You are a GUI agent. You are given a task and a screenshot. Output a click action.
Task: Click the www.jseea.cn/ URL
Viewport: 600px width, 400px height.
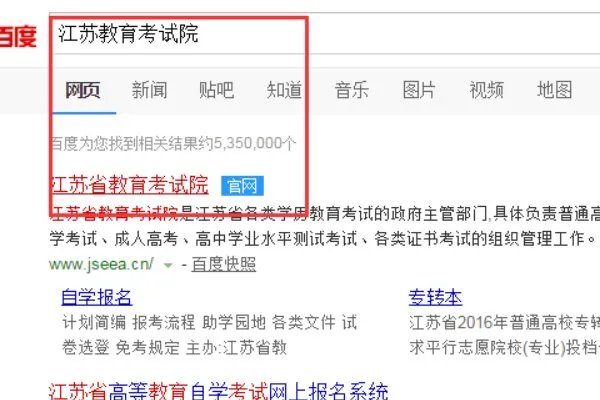pyautogui.click(x=101, y=264)
